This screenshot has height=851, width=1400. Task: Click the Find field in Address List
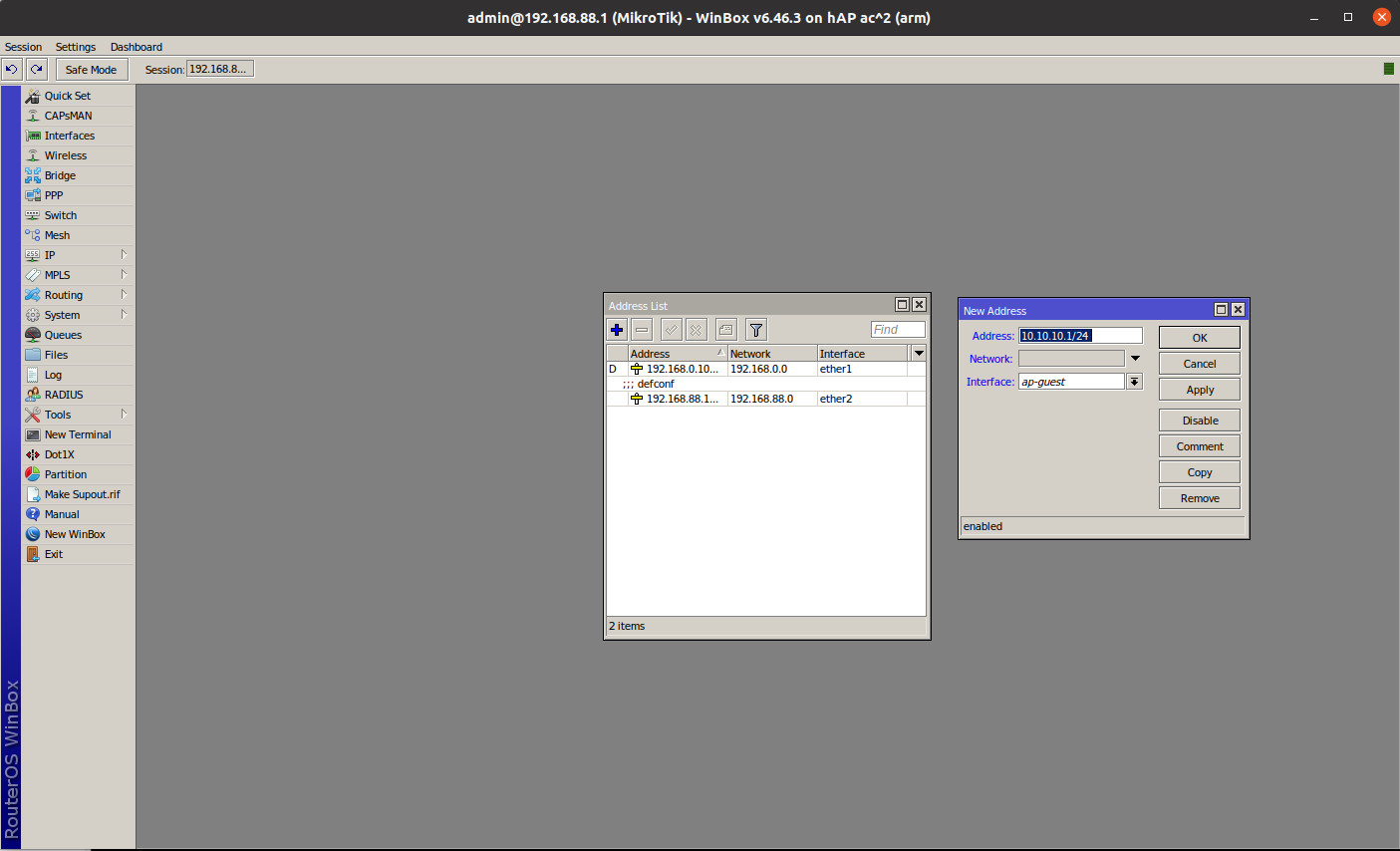pos(898,330)
